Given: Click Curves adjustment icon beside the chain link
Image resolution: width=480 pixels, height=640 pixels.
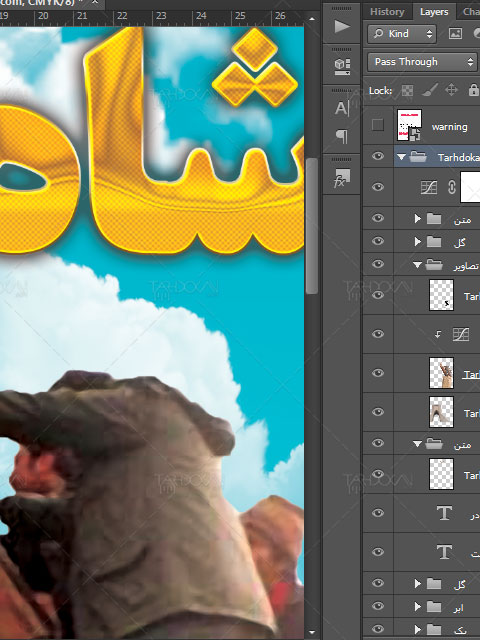Looking at the screenshot, I should coord(429,187).
